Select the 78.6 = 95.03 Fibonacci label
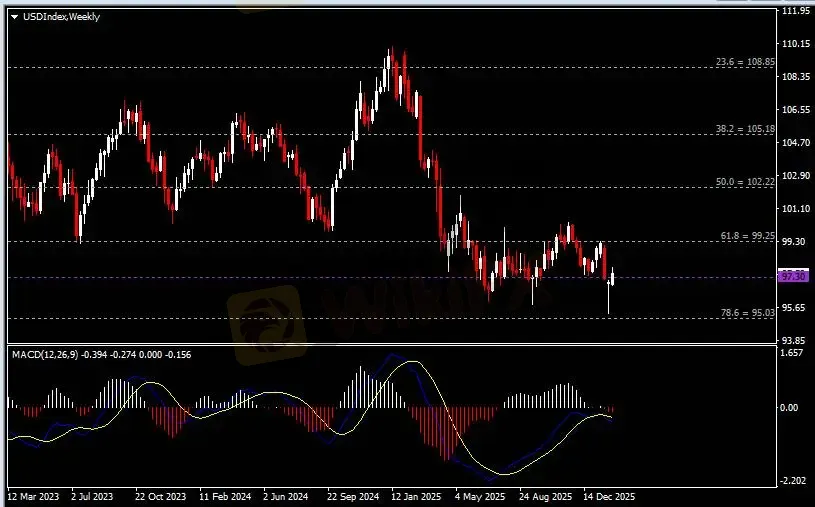 [747, 313]
